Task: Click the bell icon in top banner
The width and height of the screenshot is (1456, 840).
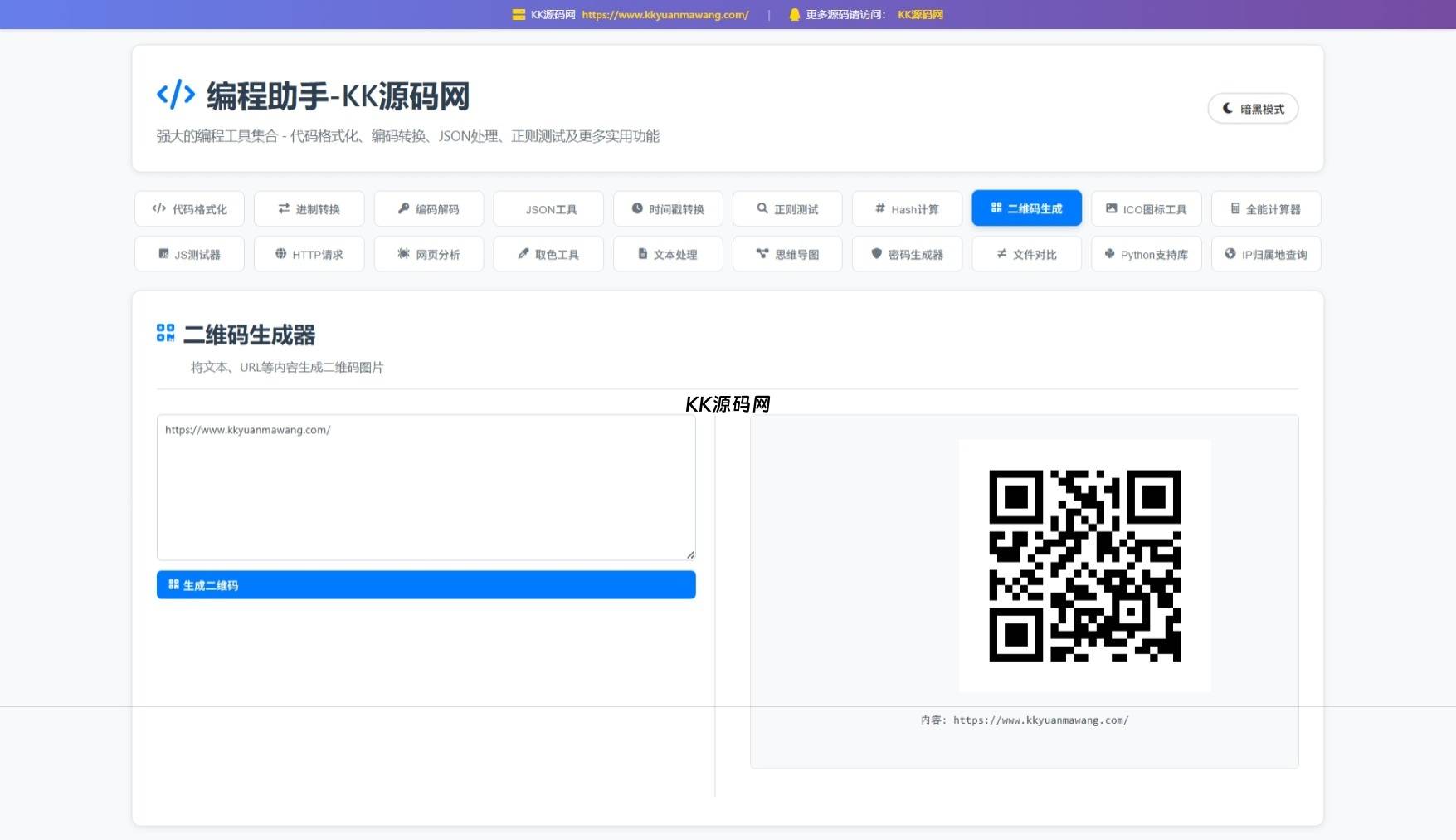Action: point(794,14)
